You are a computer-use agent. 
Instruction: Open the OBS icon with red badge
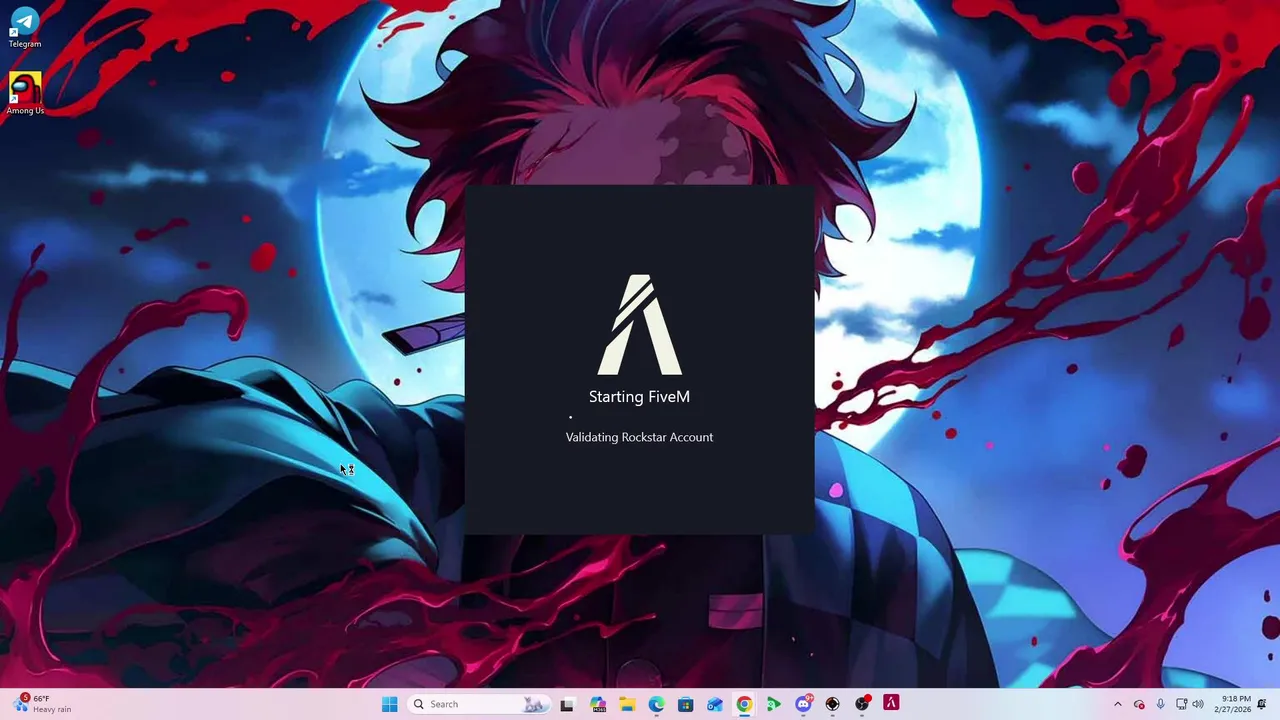coord(862,704)
